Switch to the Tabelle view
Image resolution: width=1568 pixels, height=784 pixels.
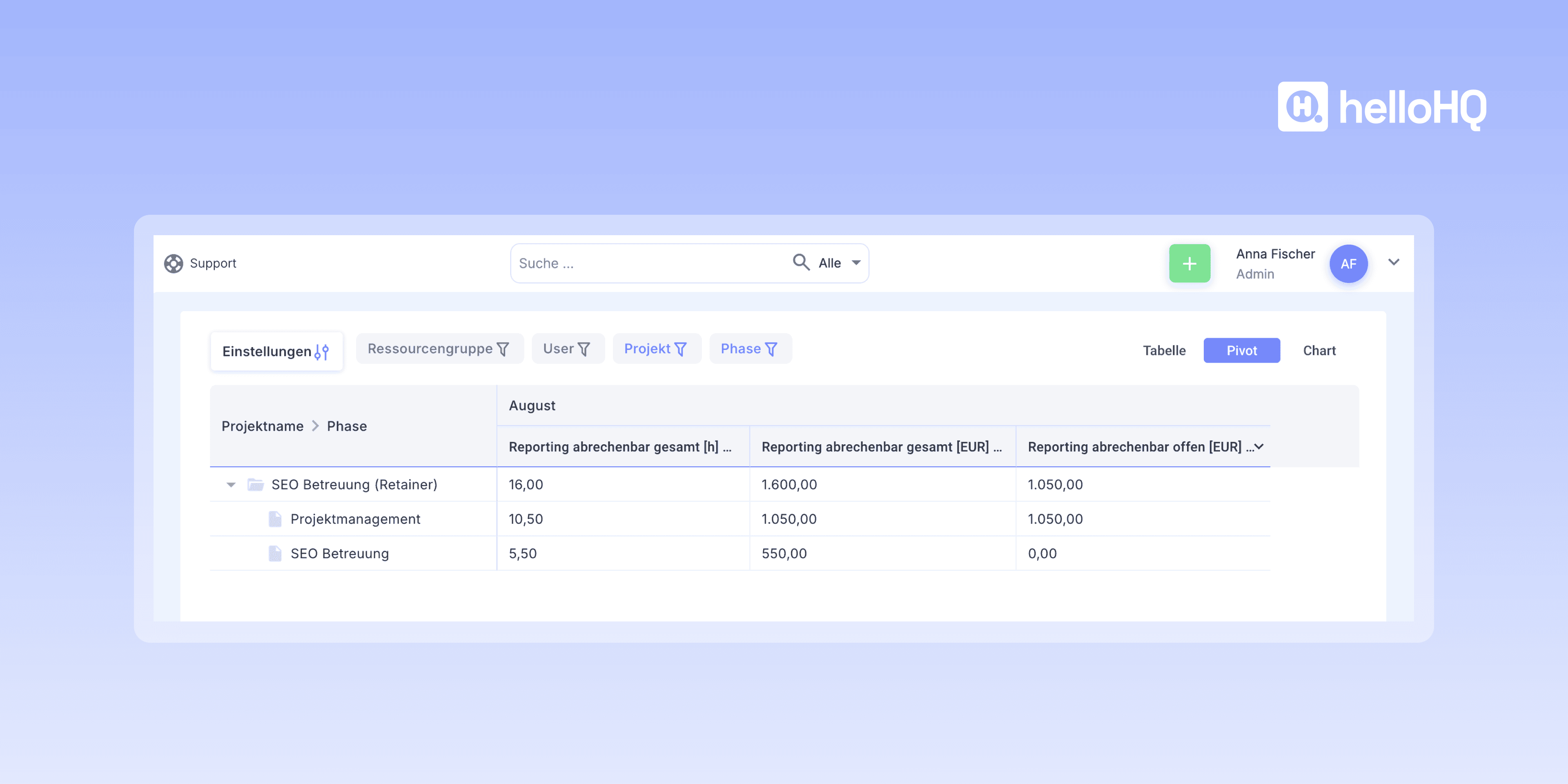pos(1164,351)
